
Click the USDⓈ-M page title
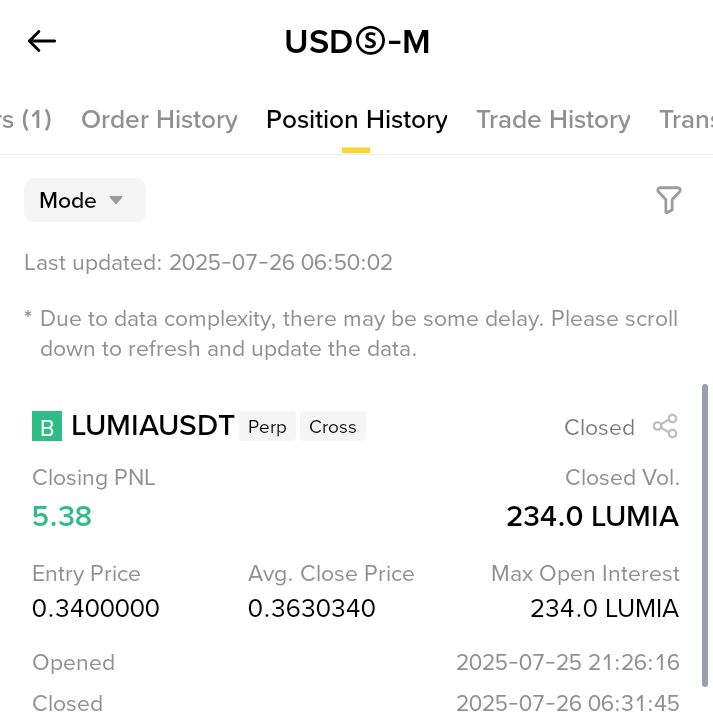[x=357, y=42]
